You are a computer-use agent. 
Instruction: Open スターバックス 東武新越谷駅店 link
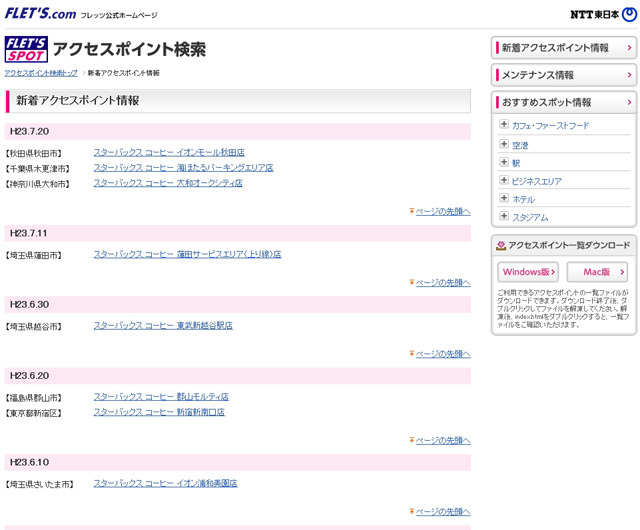(x=163, y=326)
